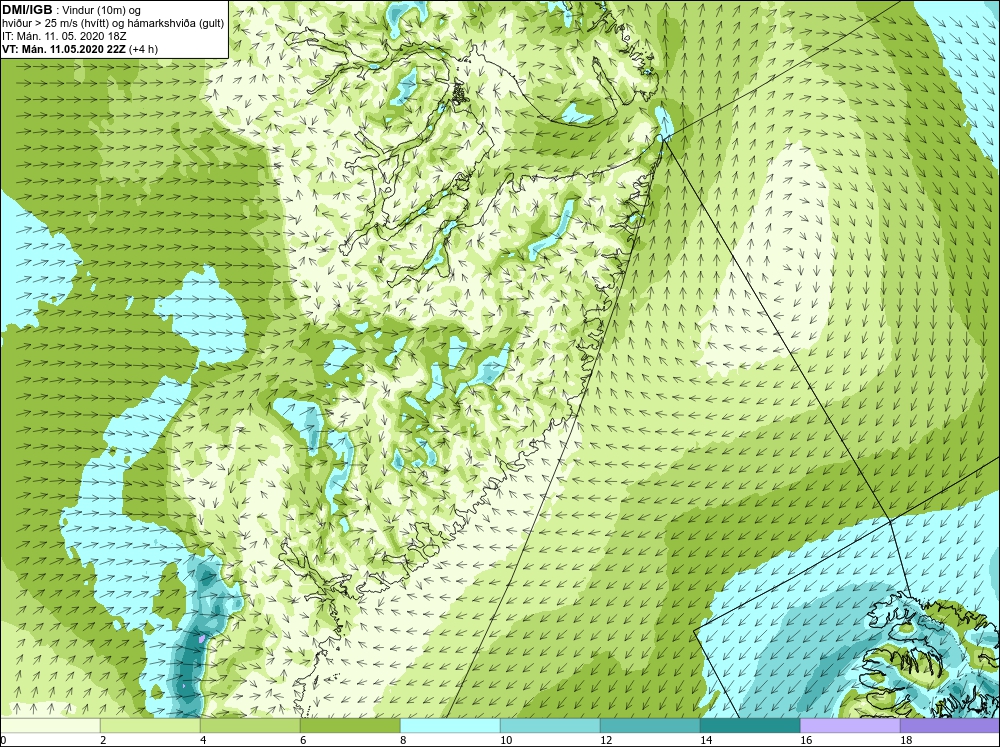The width and height of the screenshot is (1000, 747).
Task: Click the light cyan 8–10 legend swatch
Action: [x=450, y=725]
